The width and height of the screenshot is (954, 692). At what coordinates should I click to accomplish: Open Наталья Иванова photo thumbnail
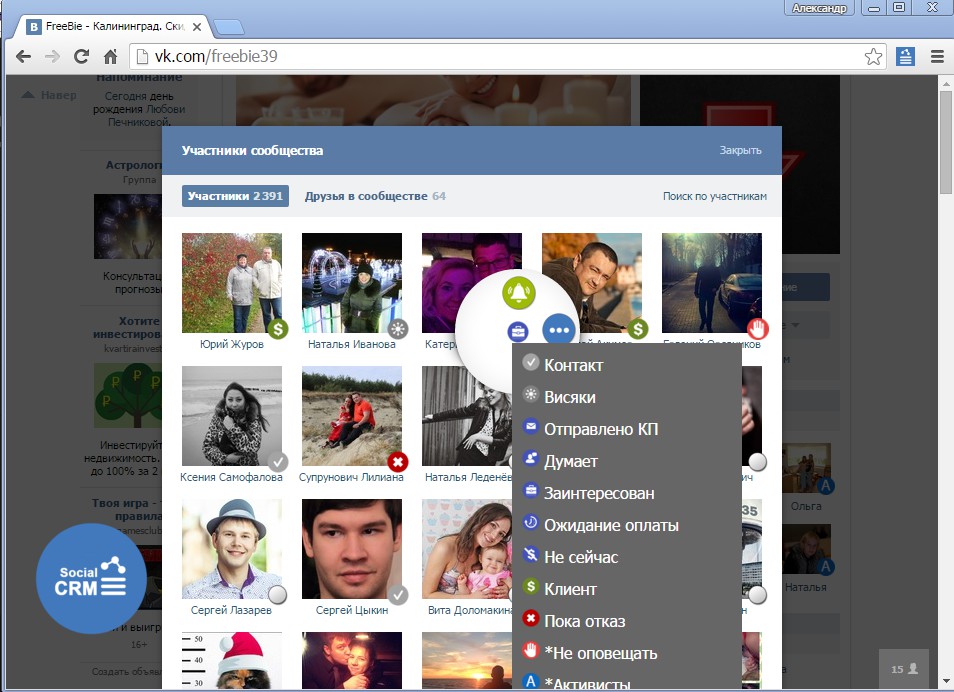pyautogui.click(x=352, y=283)
